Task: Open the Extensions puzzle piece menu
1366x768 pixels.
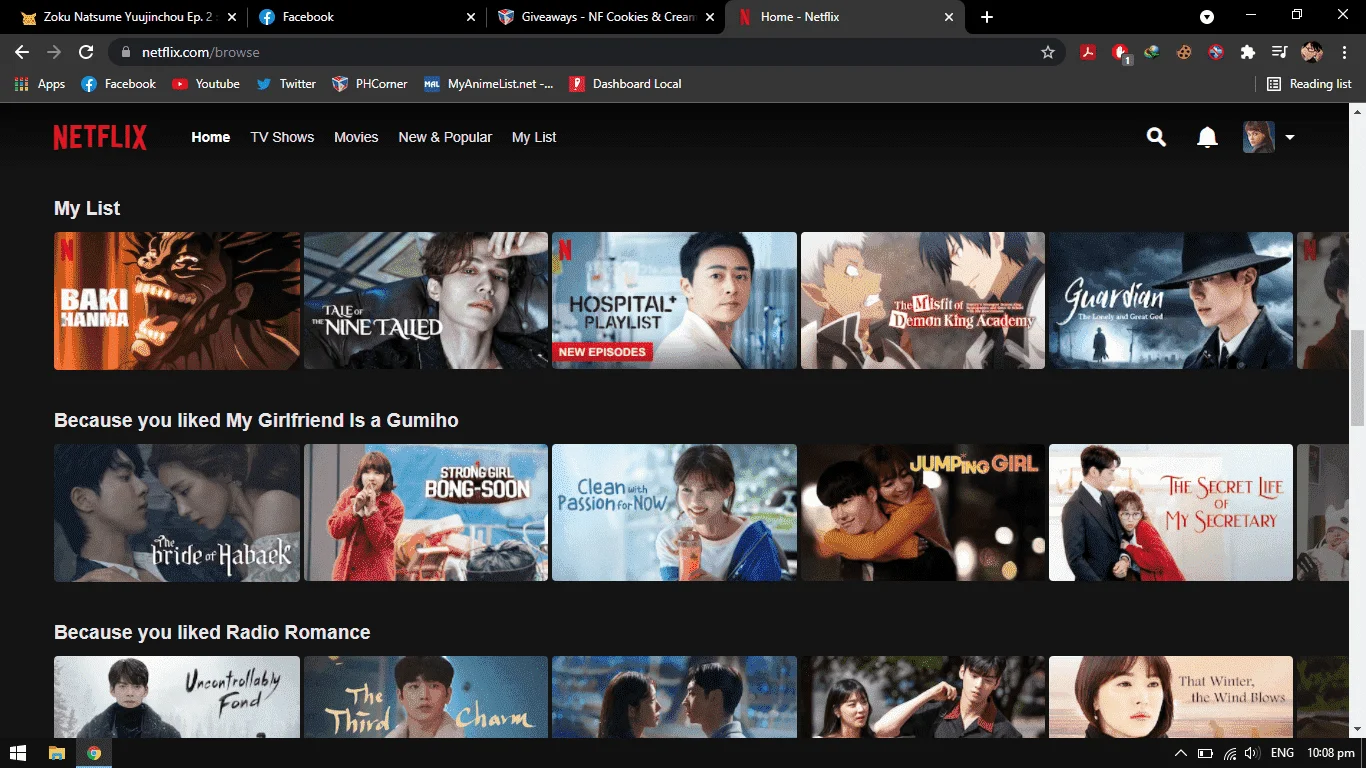Action: [x=1247, y=52]
